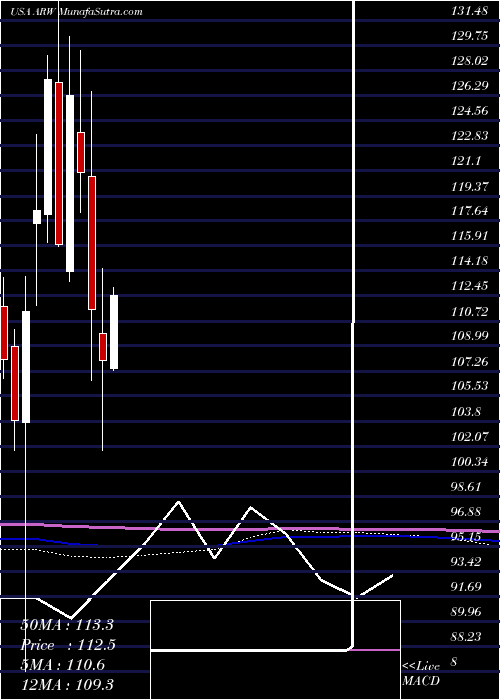The height and width of the screenshot is (700, 500).
Task: Click the last white candlestick on the chart
Action: [x=114, y=332]
